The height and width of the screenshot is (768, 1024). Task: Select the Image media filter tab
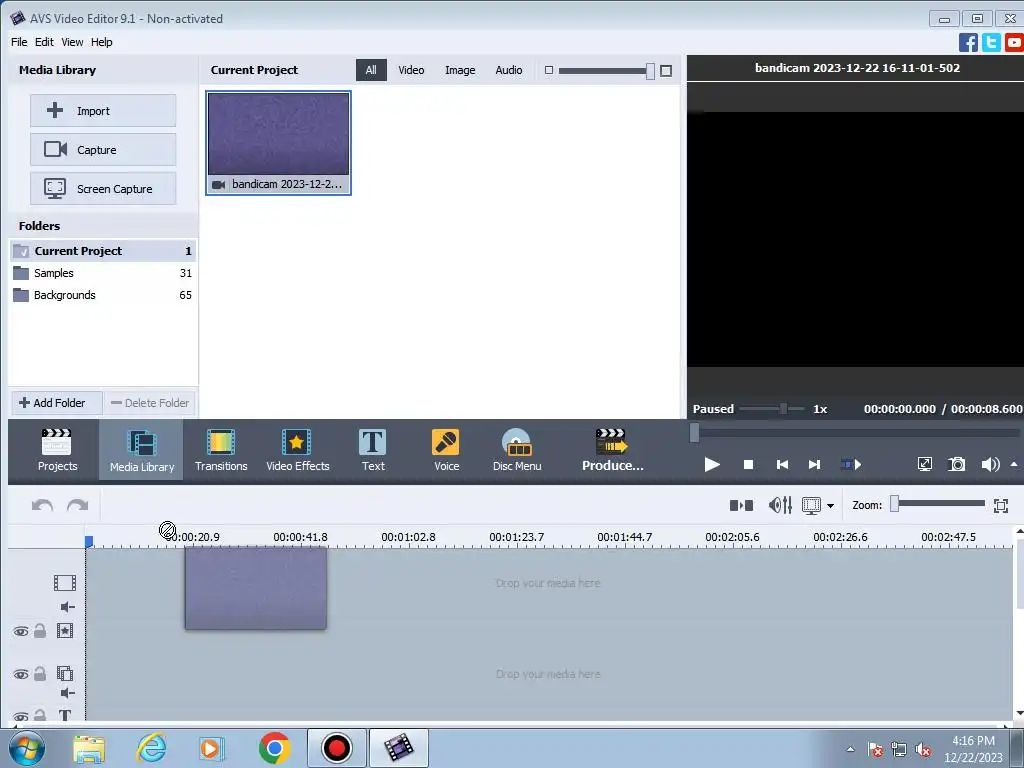click(x=460, y=70)
